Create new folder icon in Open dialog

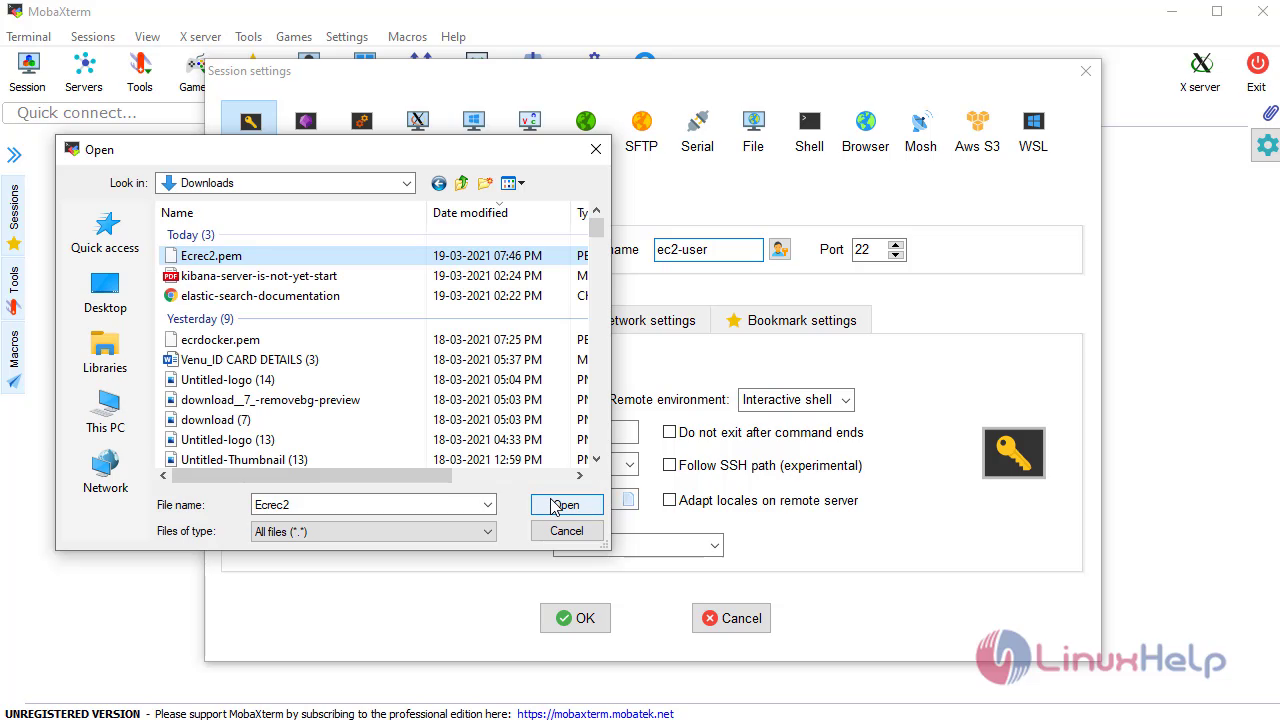(485, 183)
